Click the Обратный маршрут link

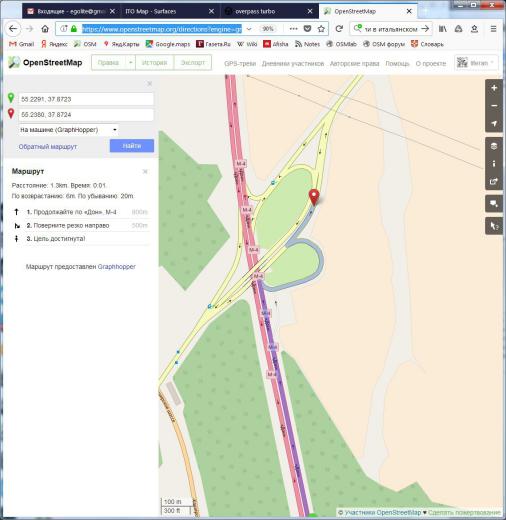pos(48,147)
